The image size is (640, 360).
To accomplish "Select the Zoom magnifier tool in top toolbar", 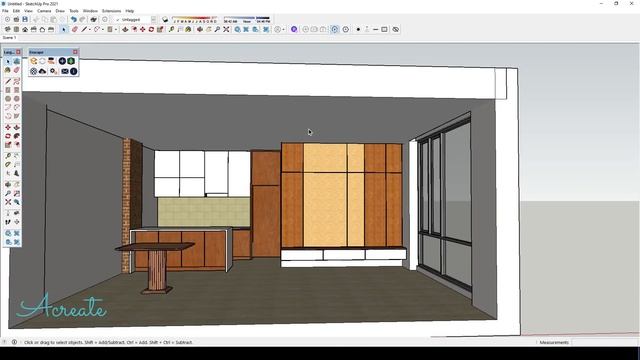I will 218,29.
